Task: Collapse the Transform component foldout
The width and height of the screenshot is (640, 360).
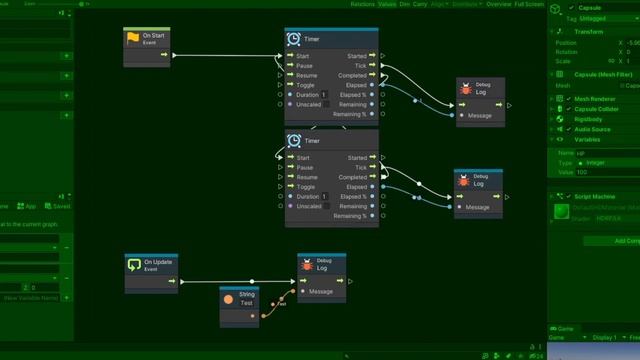Action: [552, 31]
